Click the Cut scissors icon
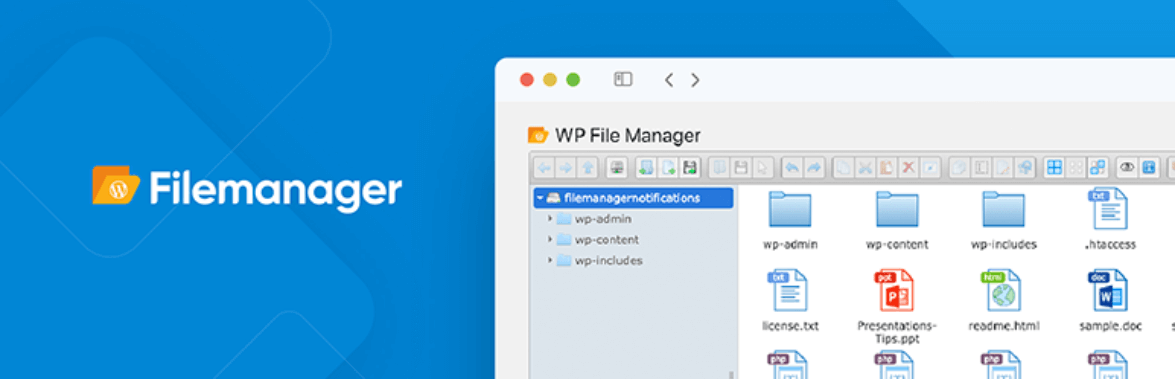The image size is (1175, 379). pos(866,168)
